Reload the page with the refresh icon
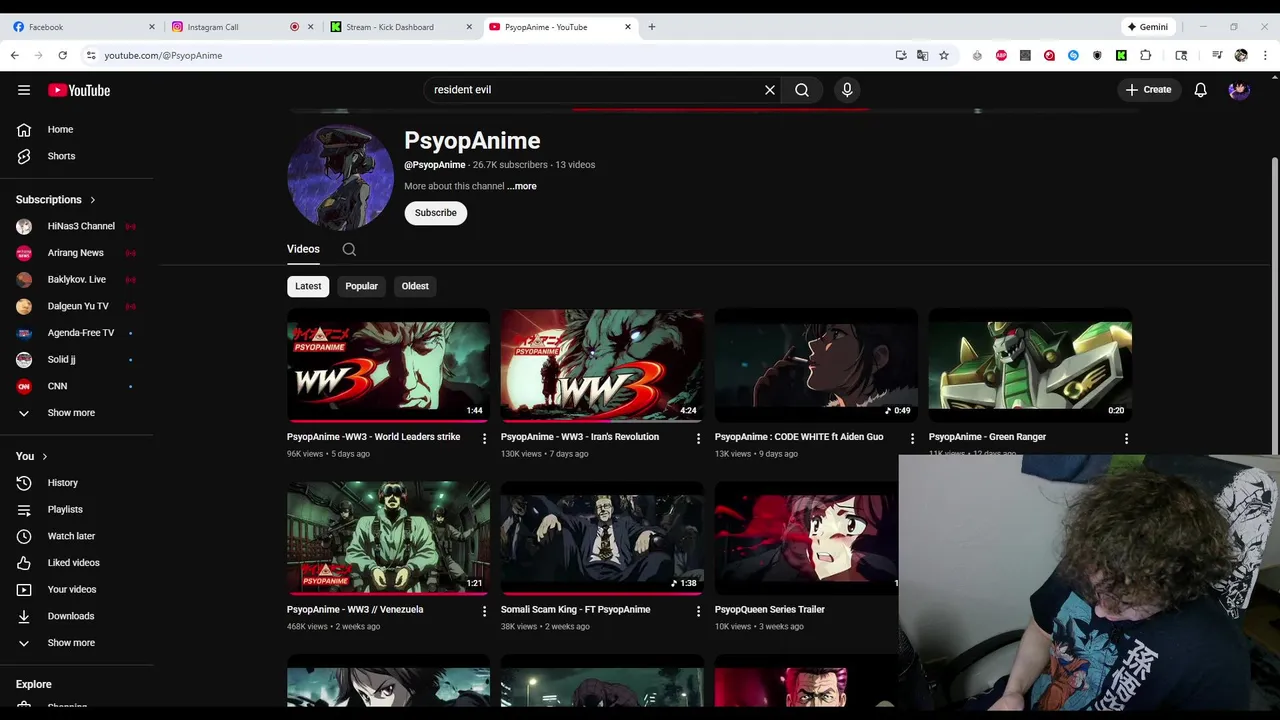The height and width of the screenshot is (720, 1280). point(62,55)
